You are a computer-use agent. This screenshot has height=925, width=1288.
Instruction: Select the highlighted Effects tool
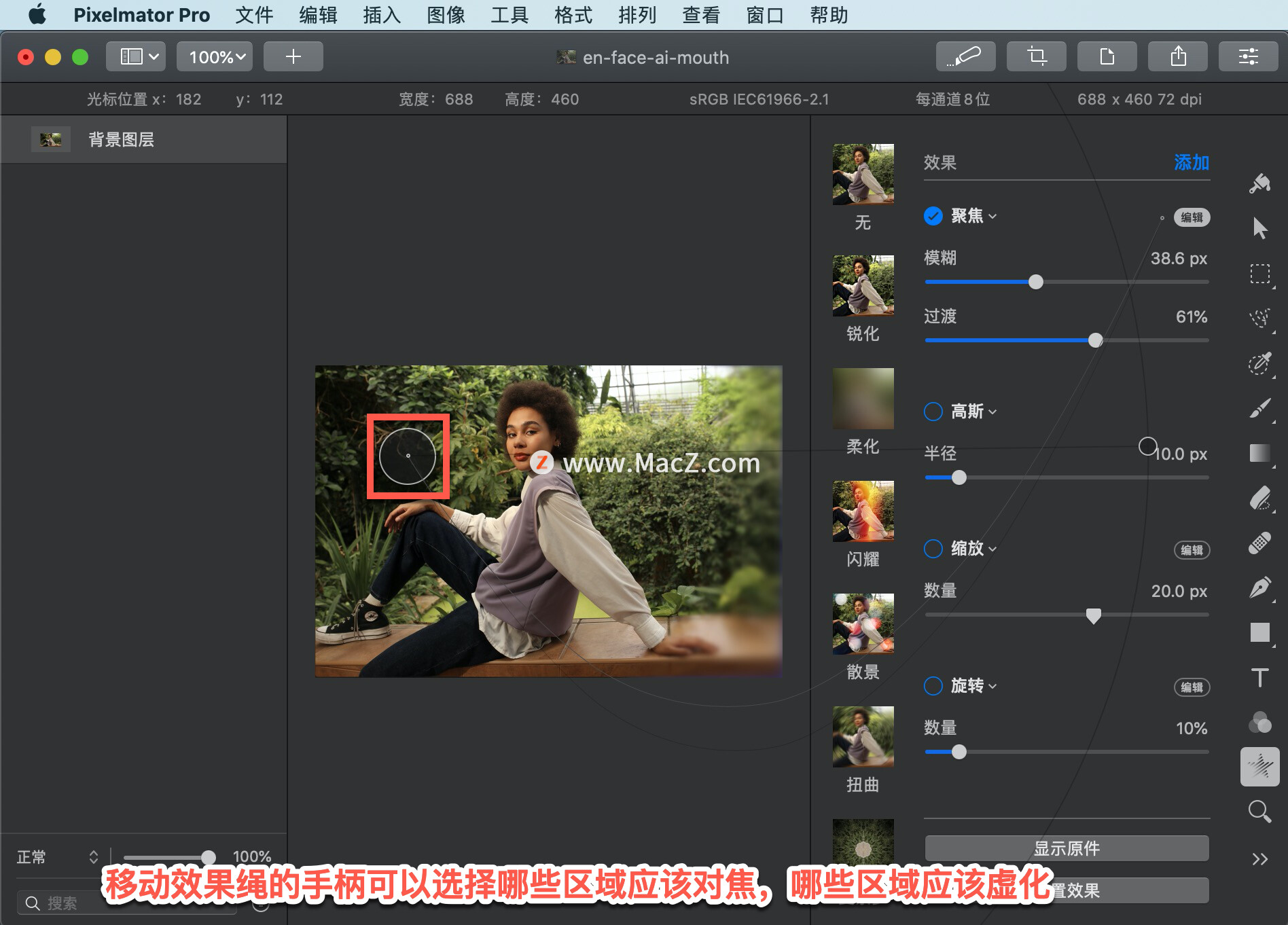(1260, 767)
